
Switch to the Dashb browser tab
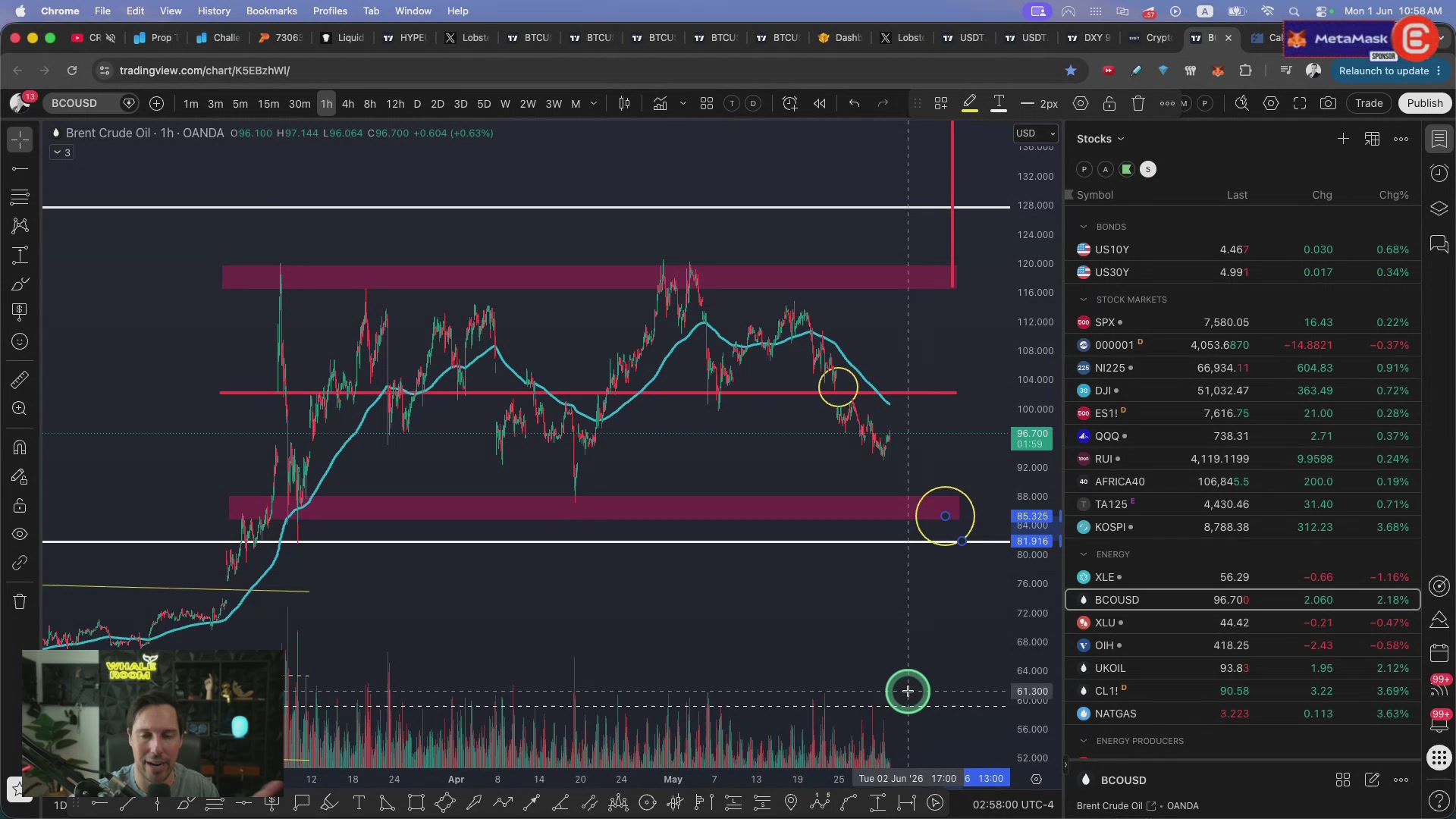pyautogui.click(x=839, y=38)
